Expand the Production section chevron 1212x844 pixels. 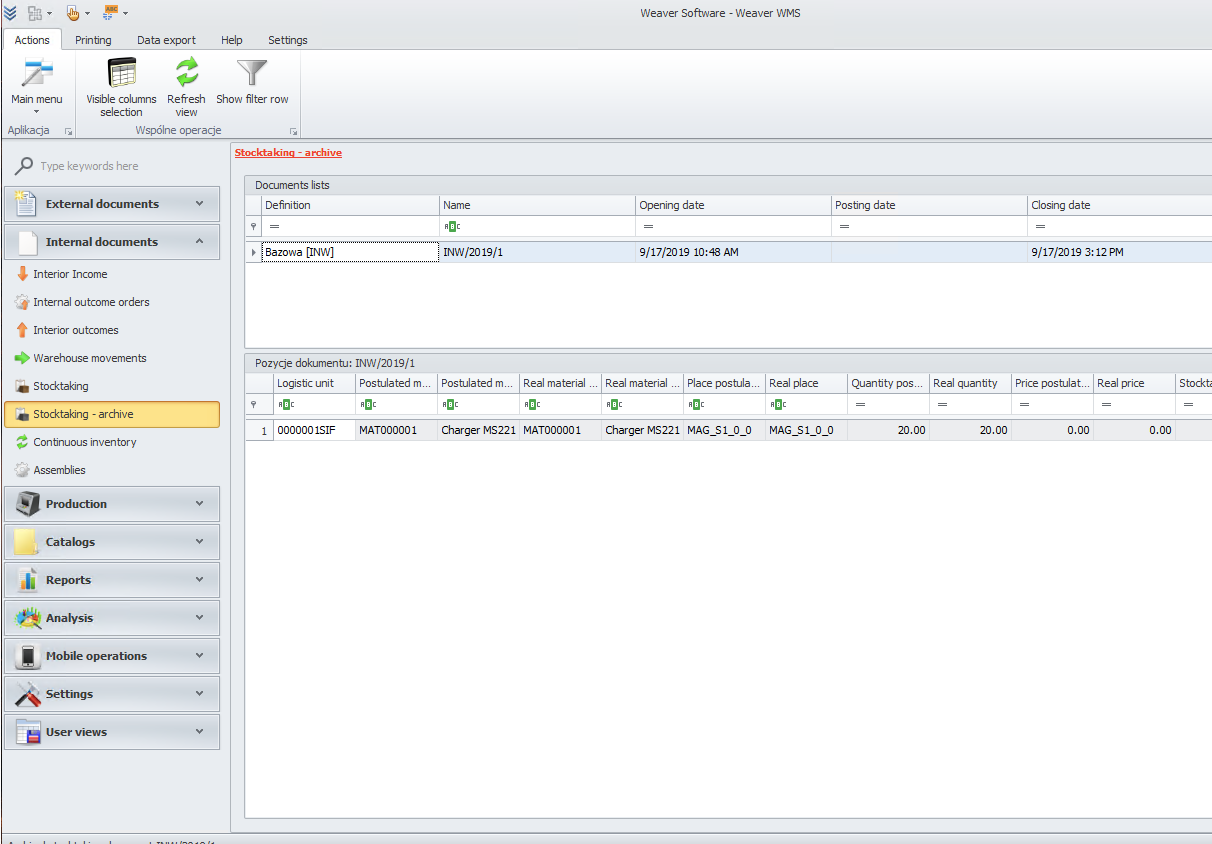[x=200, y=504]
